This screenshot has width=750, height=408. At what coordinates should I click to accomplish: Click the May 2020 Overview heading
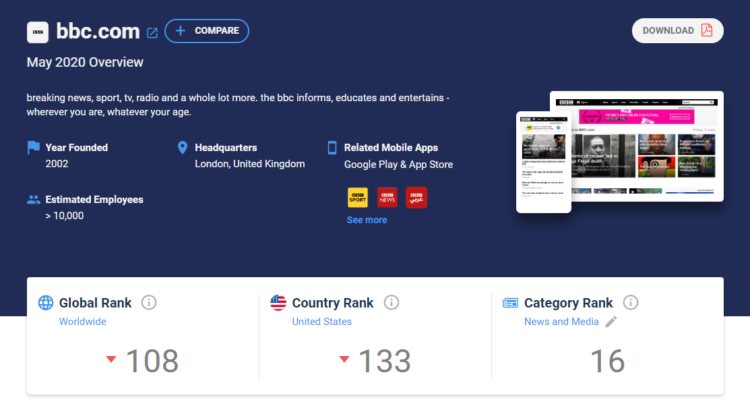(85, 63)
